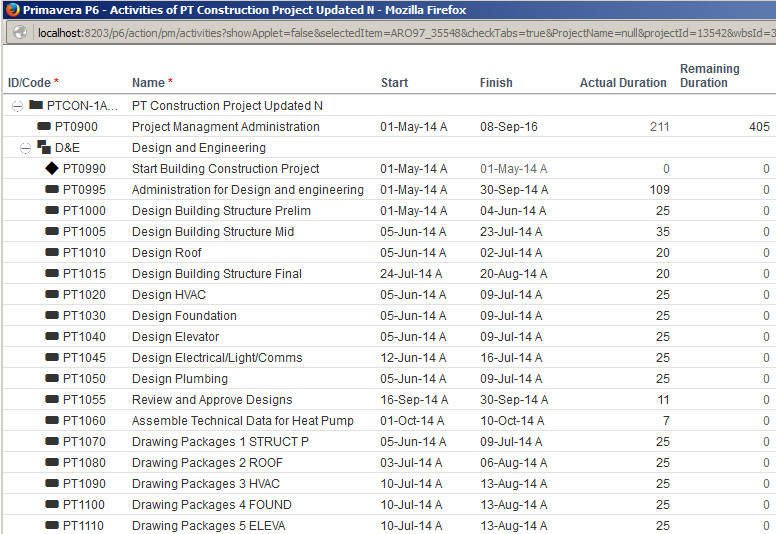Click the activity icon for PT1060

52,420
